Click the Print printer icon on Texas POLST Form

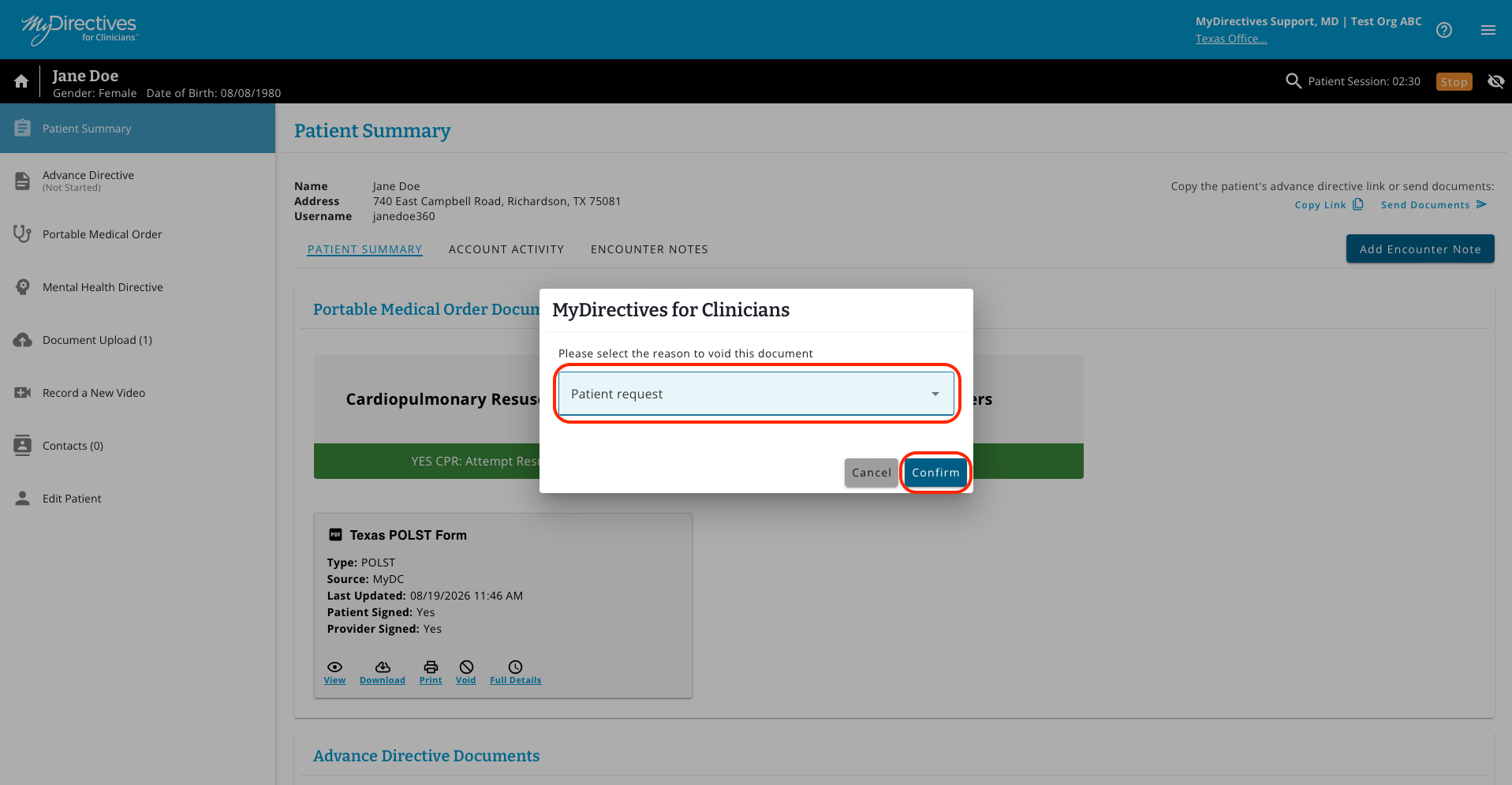pos(431,667)
